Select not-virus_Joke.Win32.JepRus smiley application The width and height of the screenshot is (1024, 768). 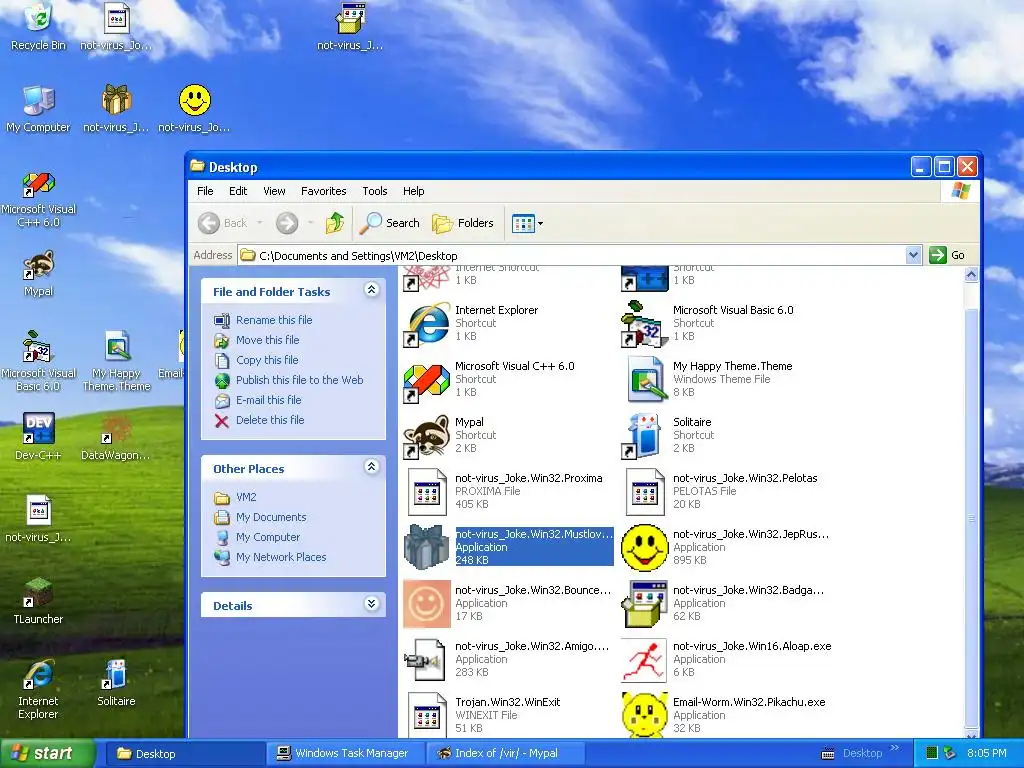pos(725,547)
